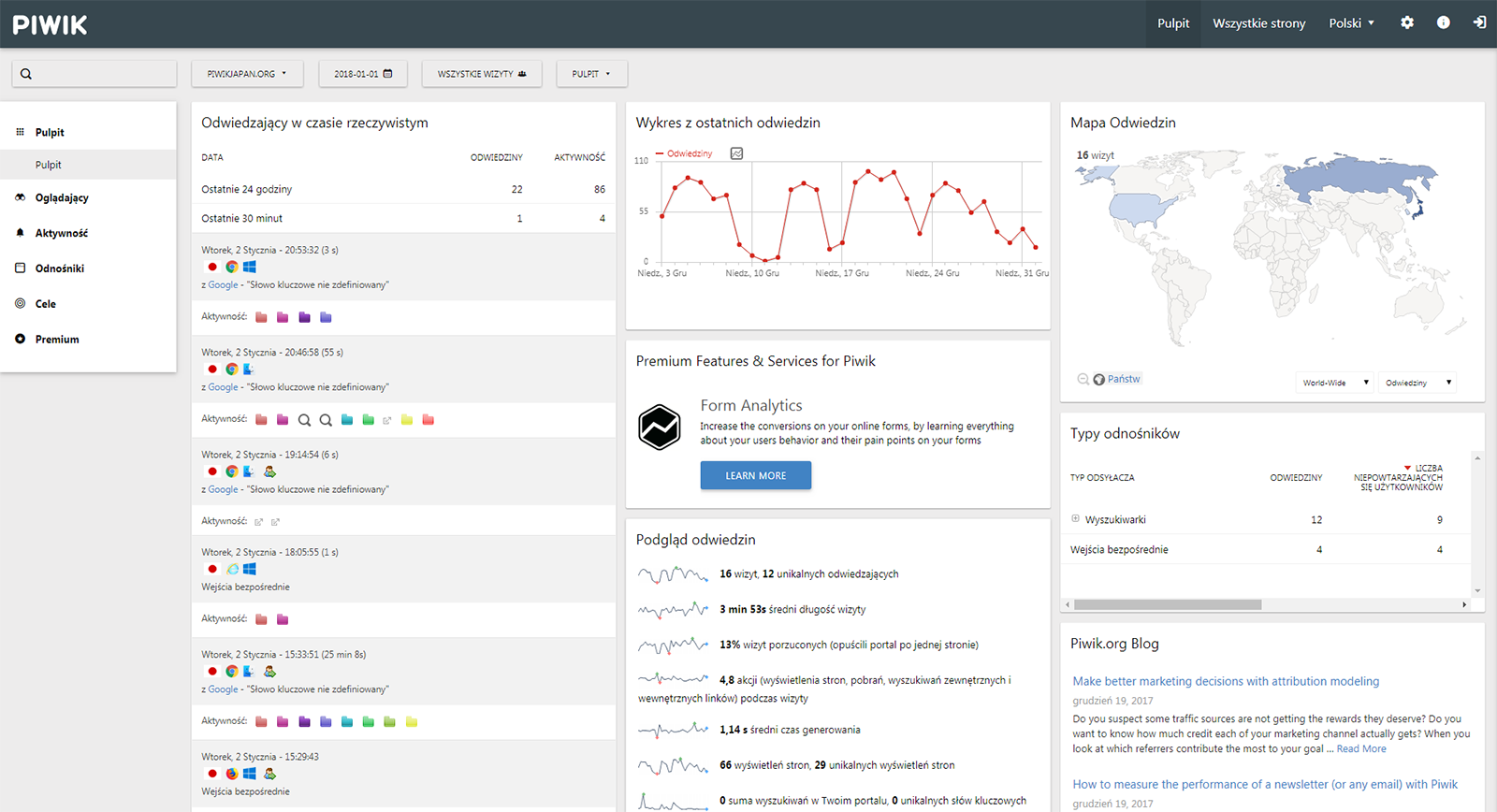Expand the Wyszukiwarki referrer row

[x=1075, y=518]
